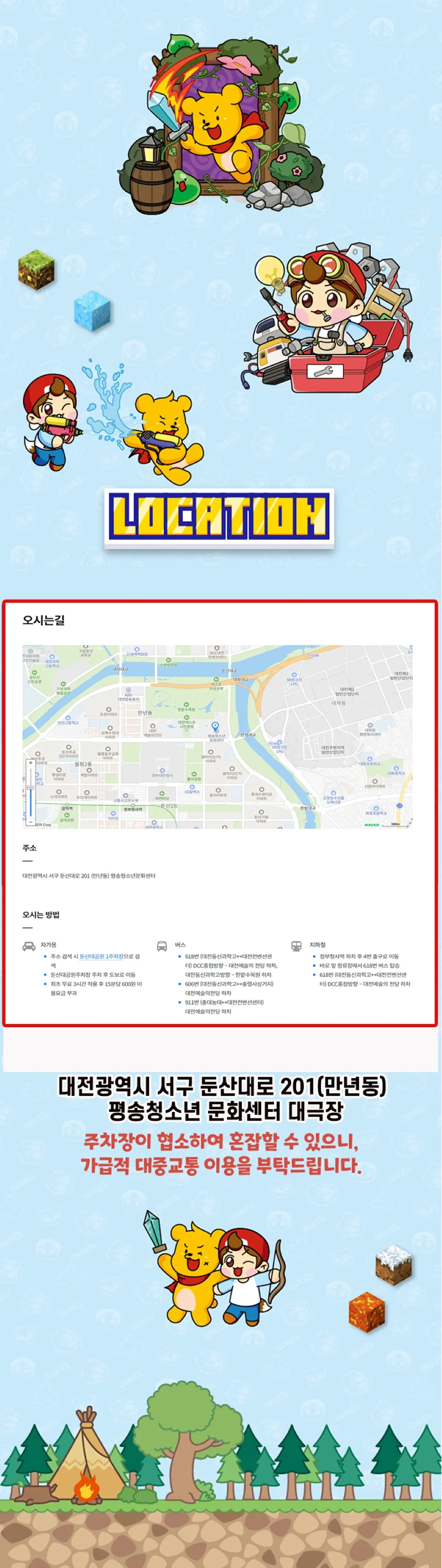This screenshot has height=1568, width=442.
Task: Click the grass block cube
Action: [x=36, y=269]
